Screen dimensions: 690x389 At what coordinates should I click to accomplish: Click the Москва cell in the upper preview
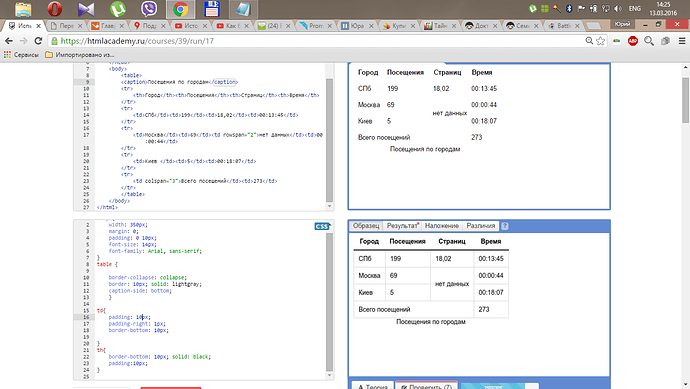(369, 105)
